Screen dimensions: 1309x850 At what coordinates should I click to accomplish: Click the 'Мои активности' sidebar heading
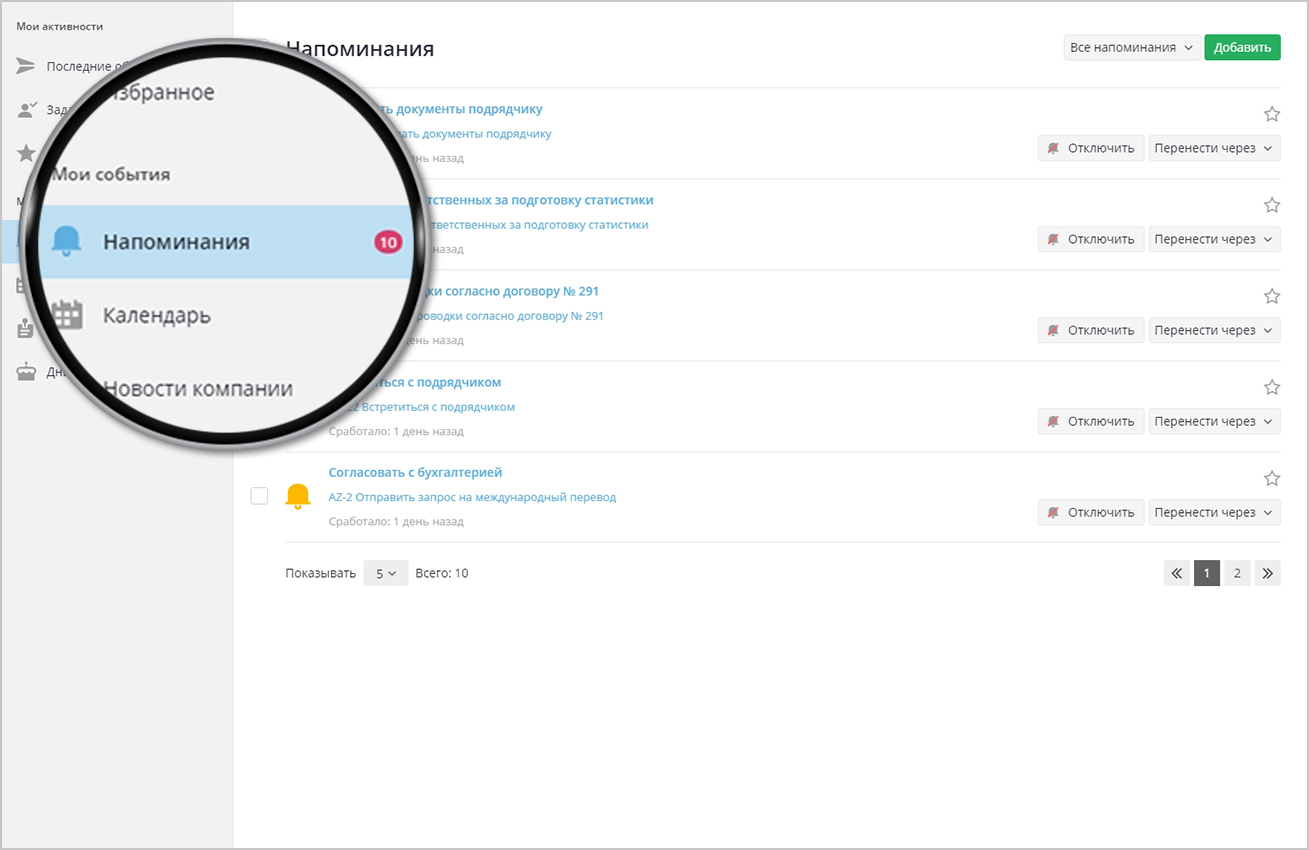60,26
